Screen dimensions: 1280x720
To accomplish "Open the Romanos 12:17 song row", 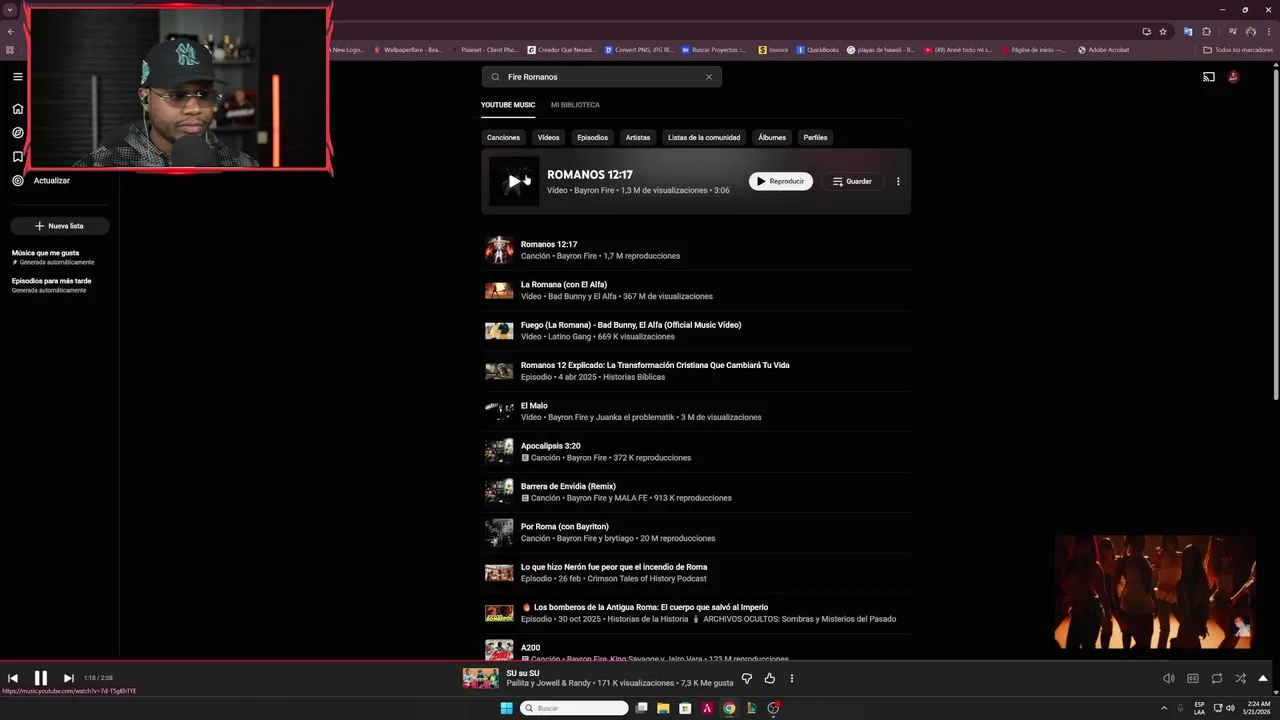I will (696, 250).
